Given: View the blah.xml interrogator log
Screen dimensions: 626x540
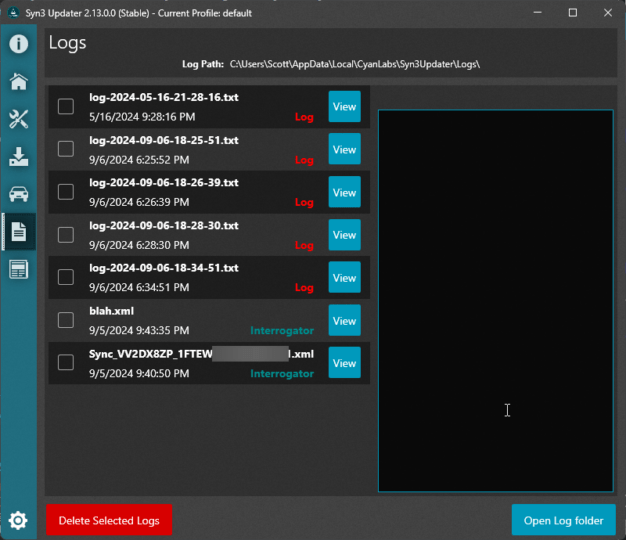Looking at the screenshot, I should pyautogui.click(x=345, y=320).
